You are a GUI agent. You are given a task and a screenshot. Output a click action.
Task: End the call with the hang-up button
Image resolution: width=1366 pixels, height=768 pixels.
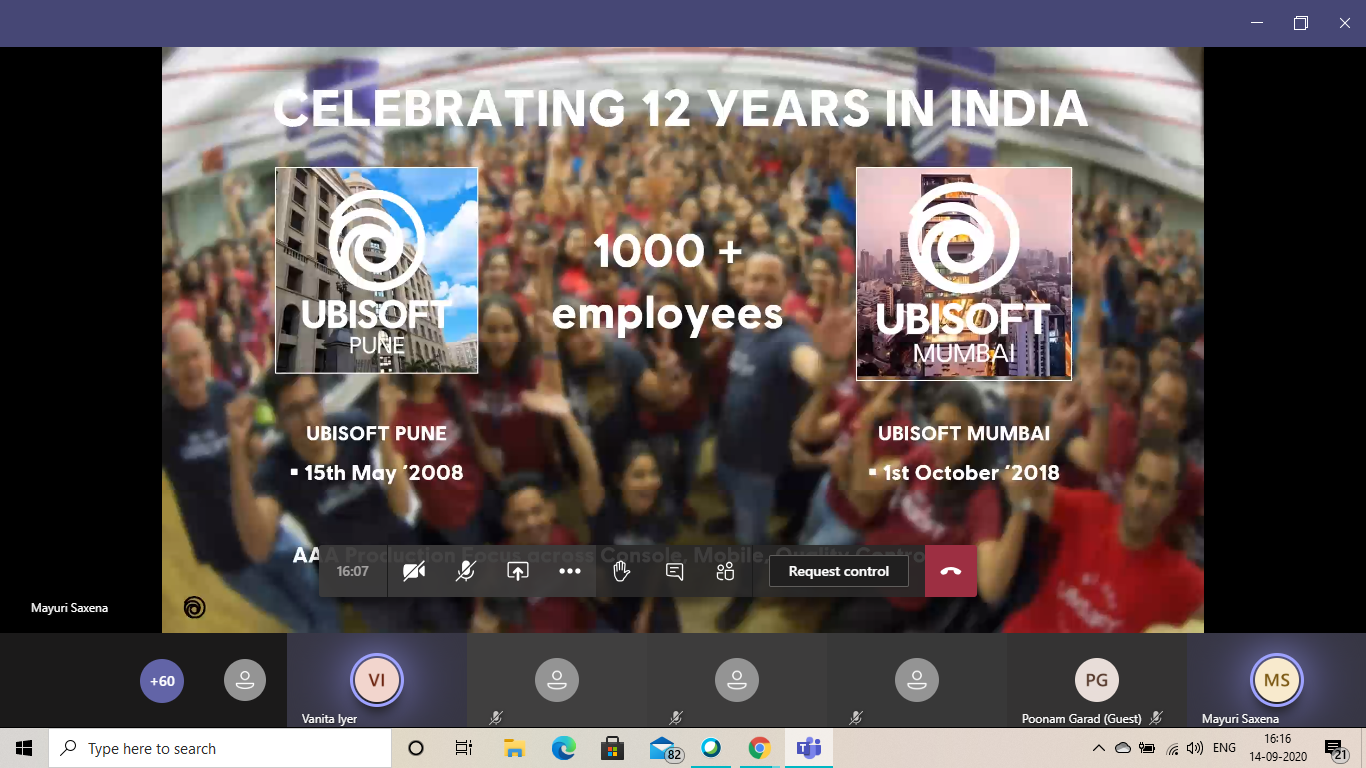click(950, 570)
